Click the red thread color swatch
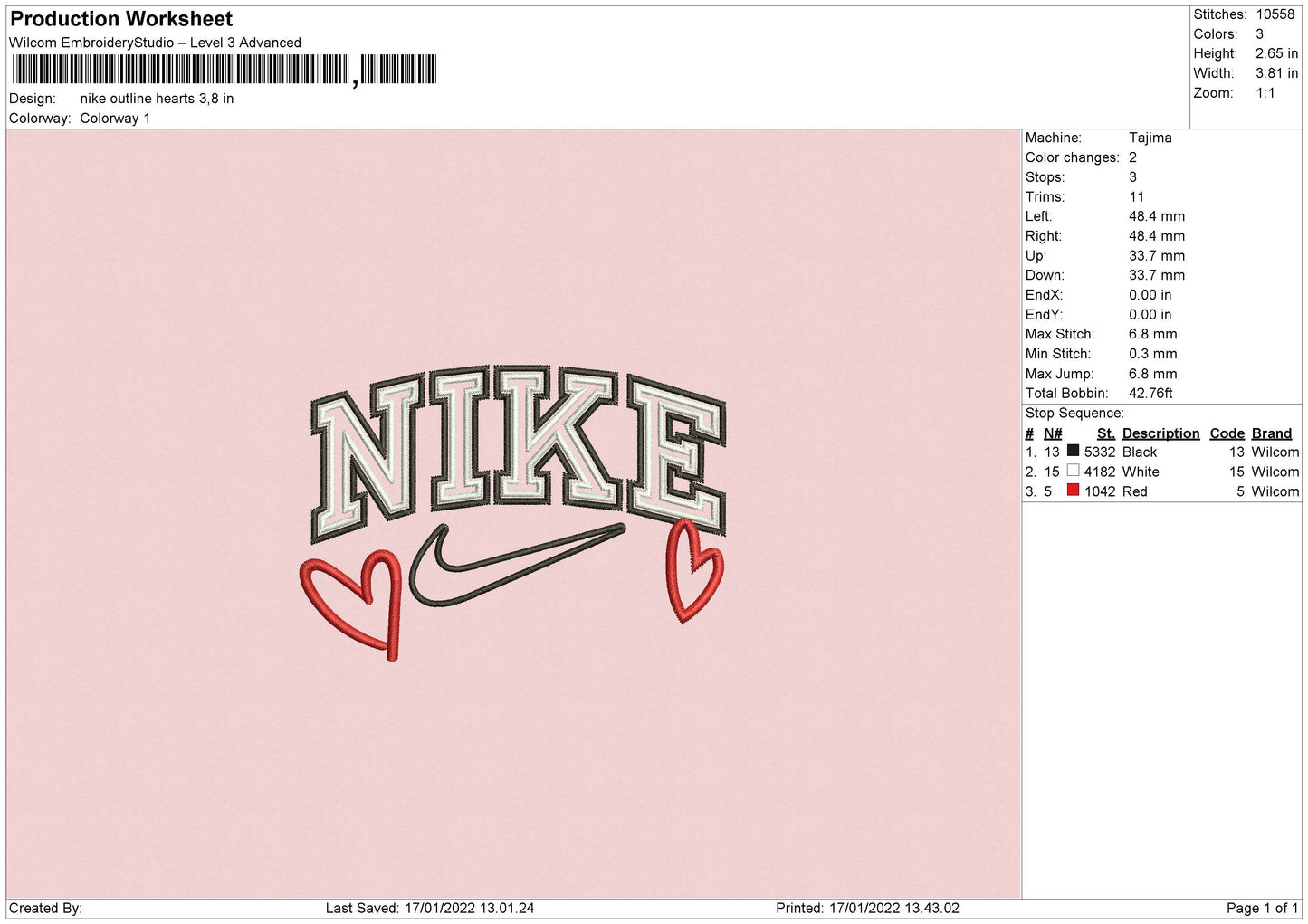 tap(1073, 491)
